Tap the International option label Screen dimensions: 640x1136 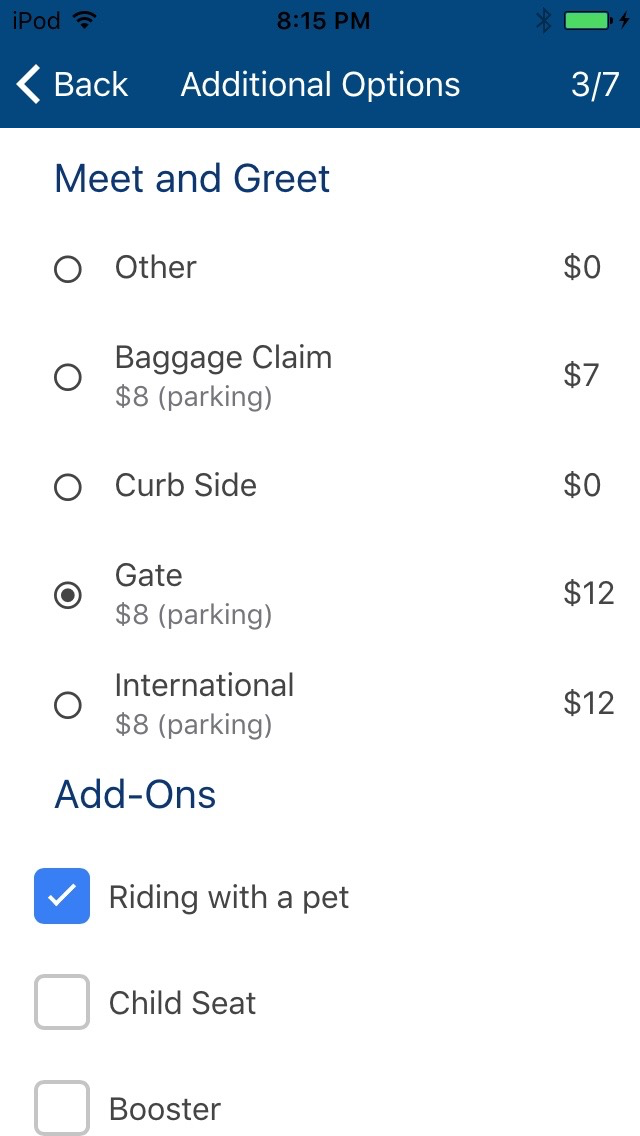(204, 685)
